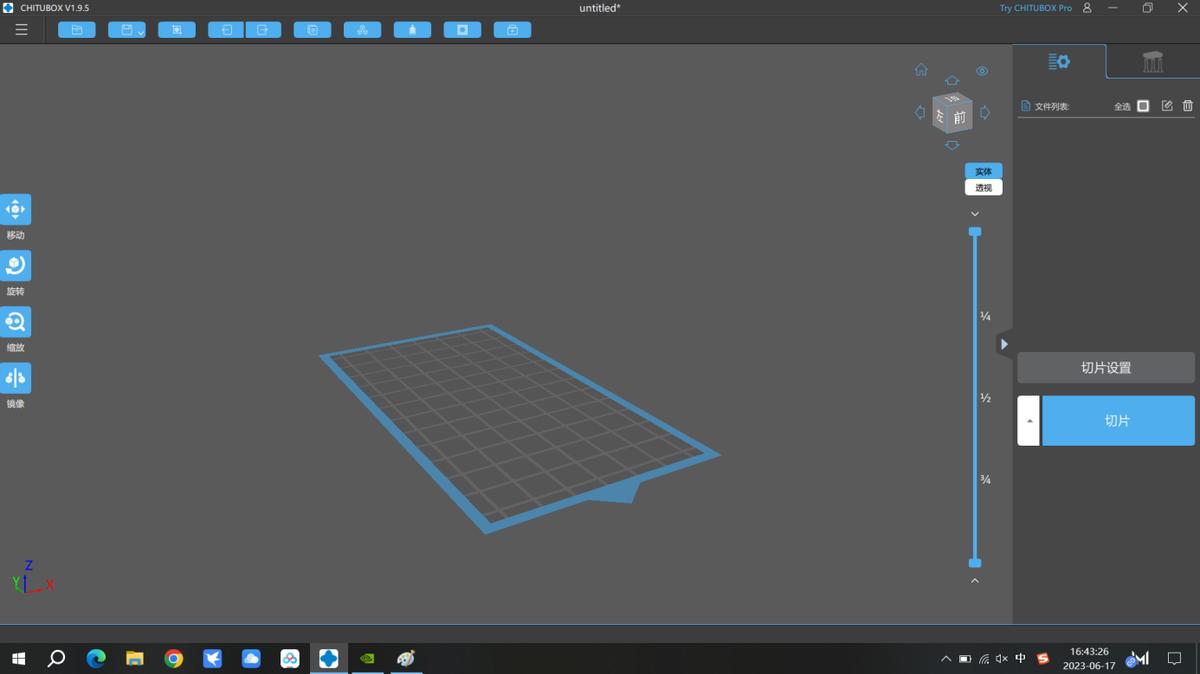Image resolution: width=1200 pixels, height=674 pixels.
Task: Click the network sending toolbar icon
Action: point(362,29)
